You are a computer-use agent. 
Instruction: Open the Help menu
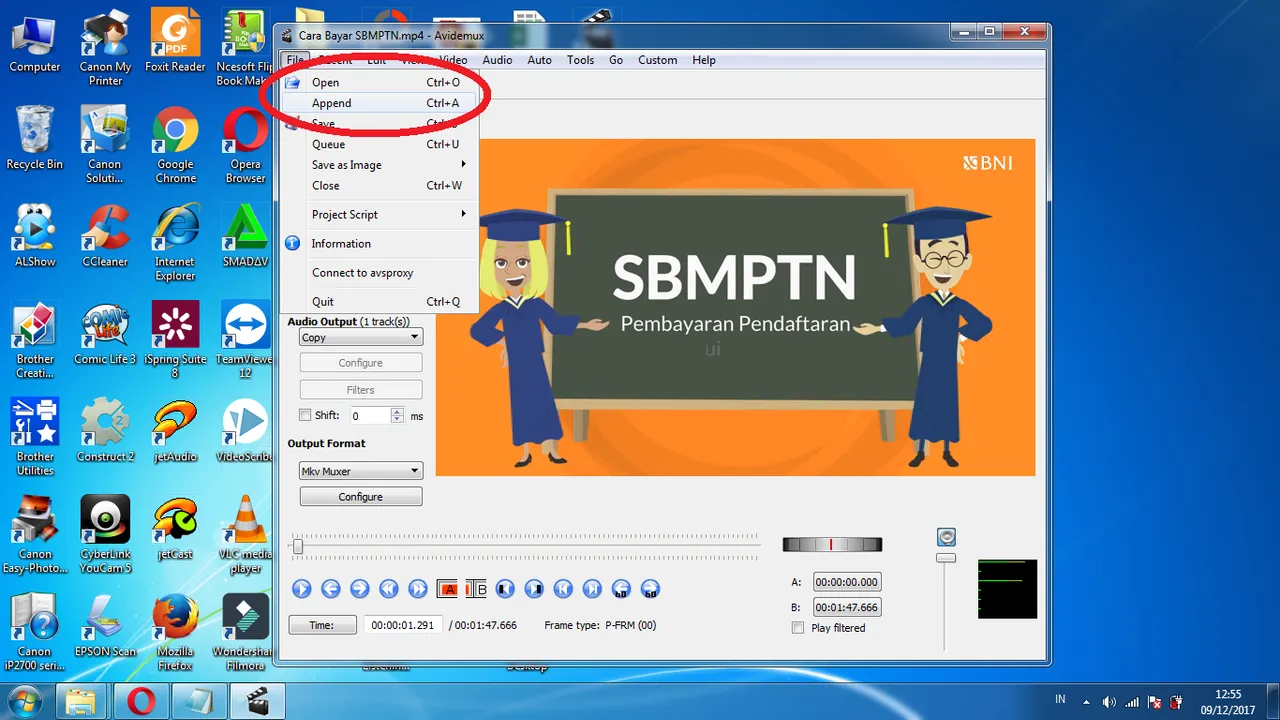click(x=704, y=60)
